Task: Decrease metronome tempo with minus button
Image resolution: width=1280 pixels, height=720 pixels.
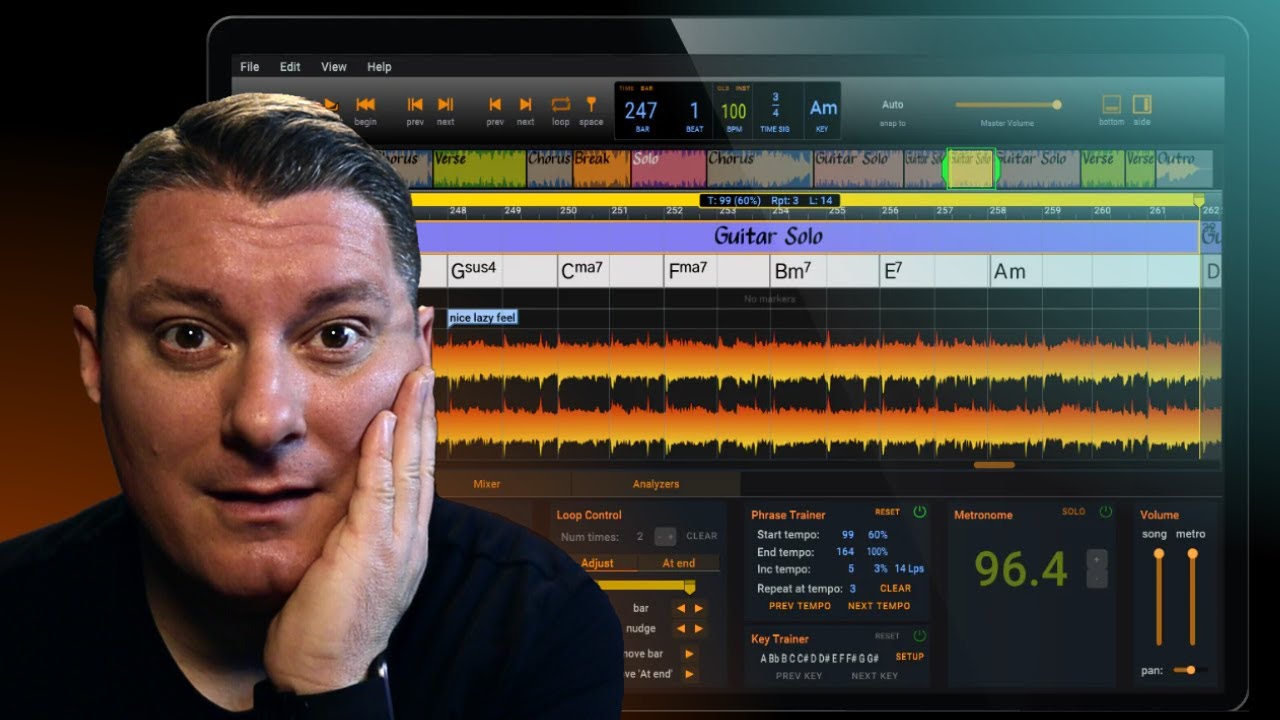Action: click(x=1097, y=578)
